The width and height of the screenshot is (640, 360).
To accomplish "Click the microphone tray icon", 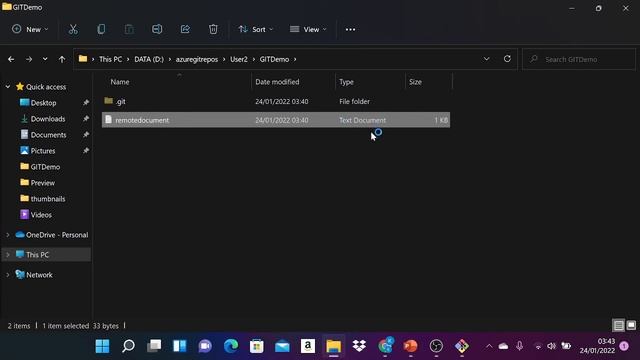I will click(520, 346).
